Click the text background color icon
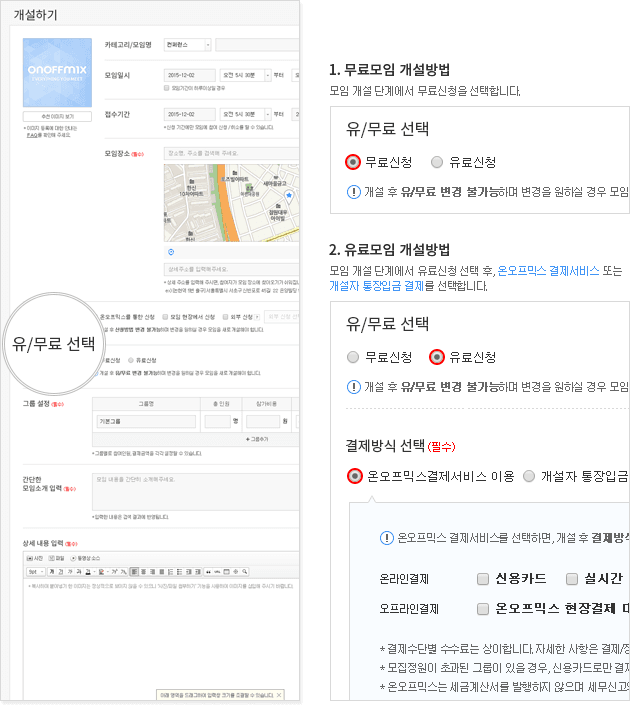 [102, 572]
